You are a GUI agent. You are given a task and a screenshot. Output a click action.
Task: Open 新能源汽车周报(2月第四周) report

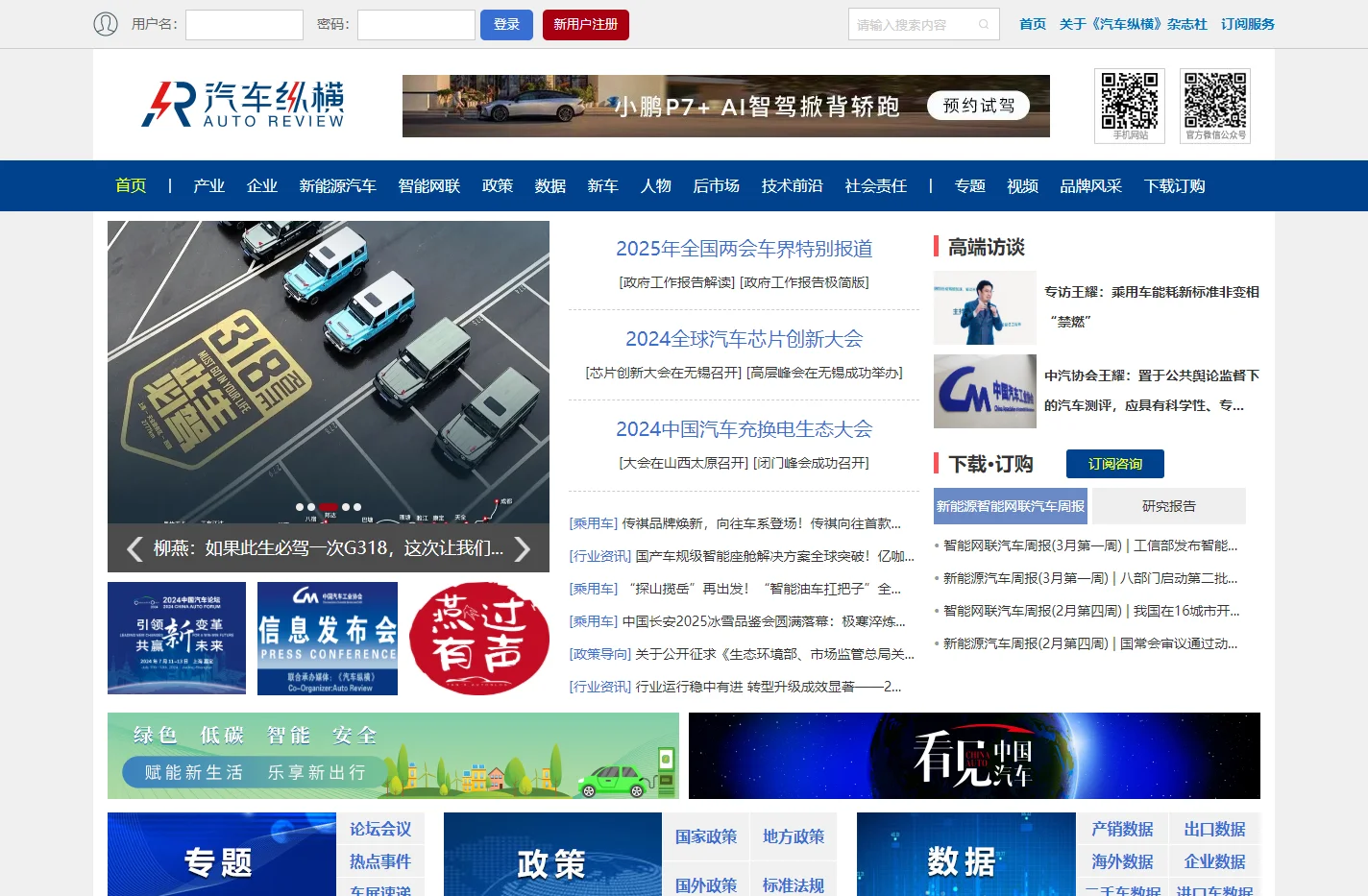coord(1090,643)
